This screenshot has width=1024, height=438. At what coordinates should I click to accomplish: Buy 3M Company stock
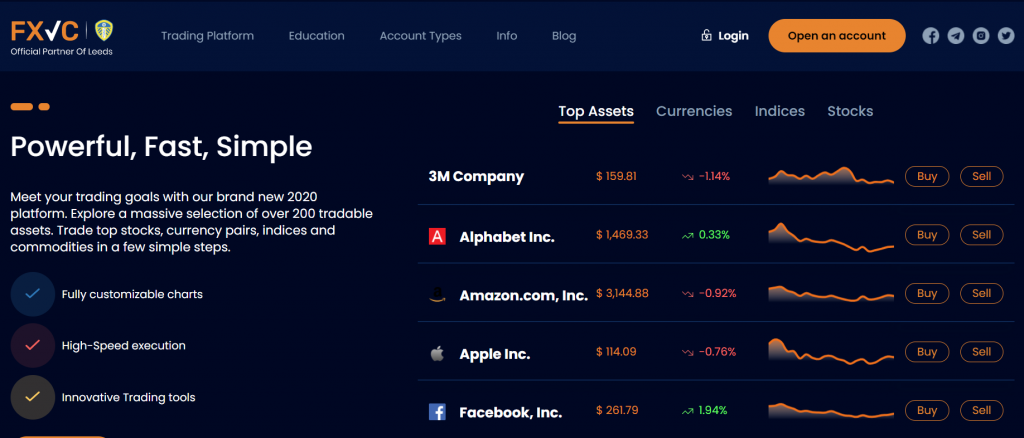click(927, 176)
